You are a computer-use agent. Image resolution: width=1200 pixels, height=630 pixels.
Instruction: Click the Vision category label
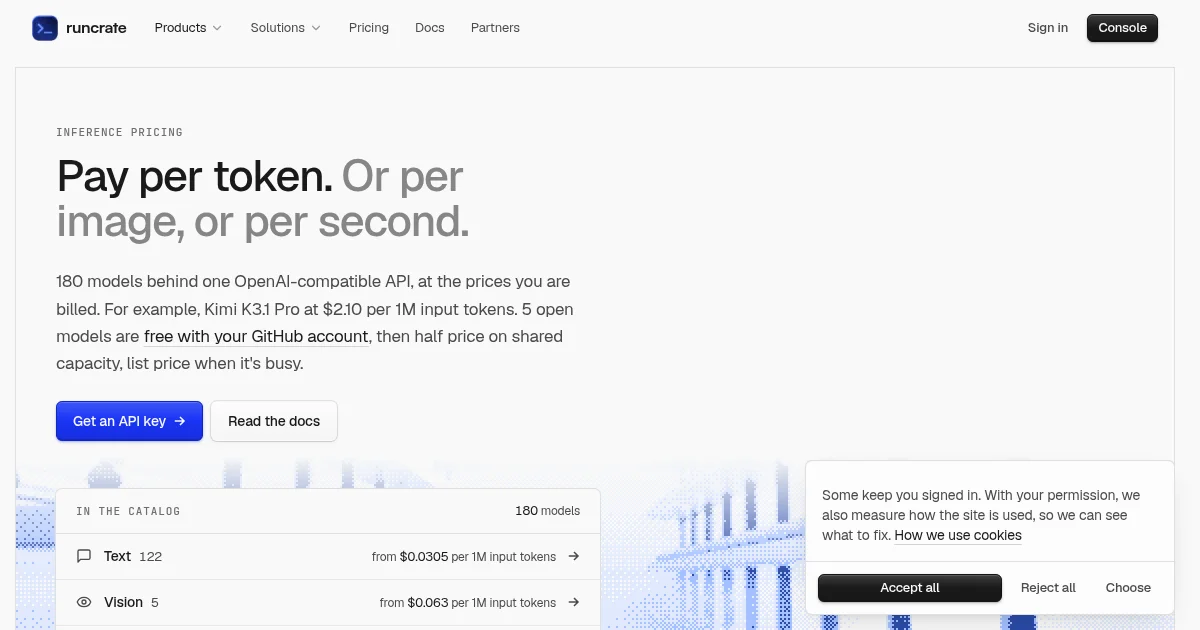pyautogui.click(x=123, y=602)
